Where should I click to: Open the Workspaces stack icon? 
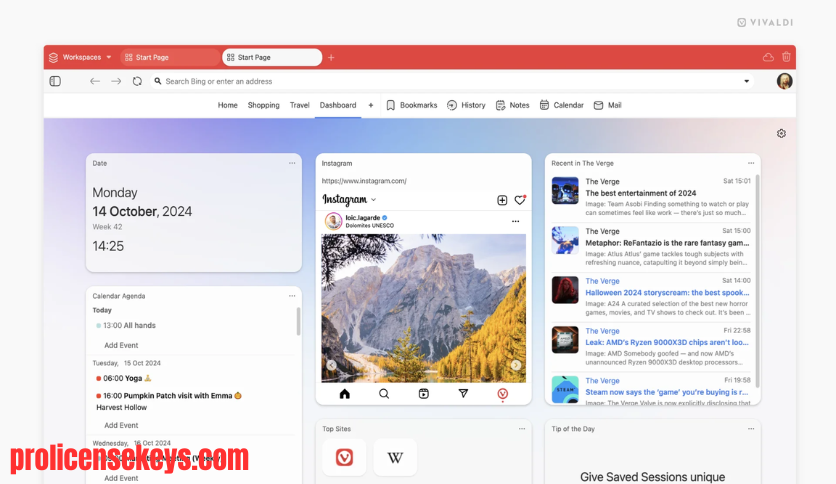point(53,58)
